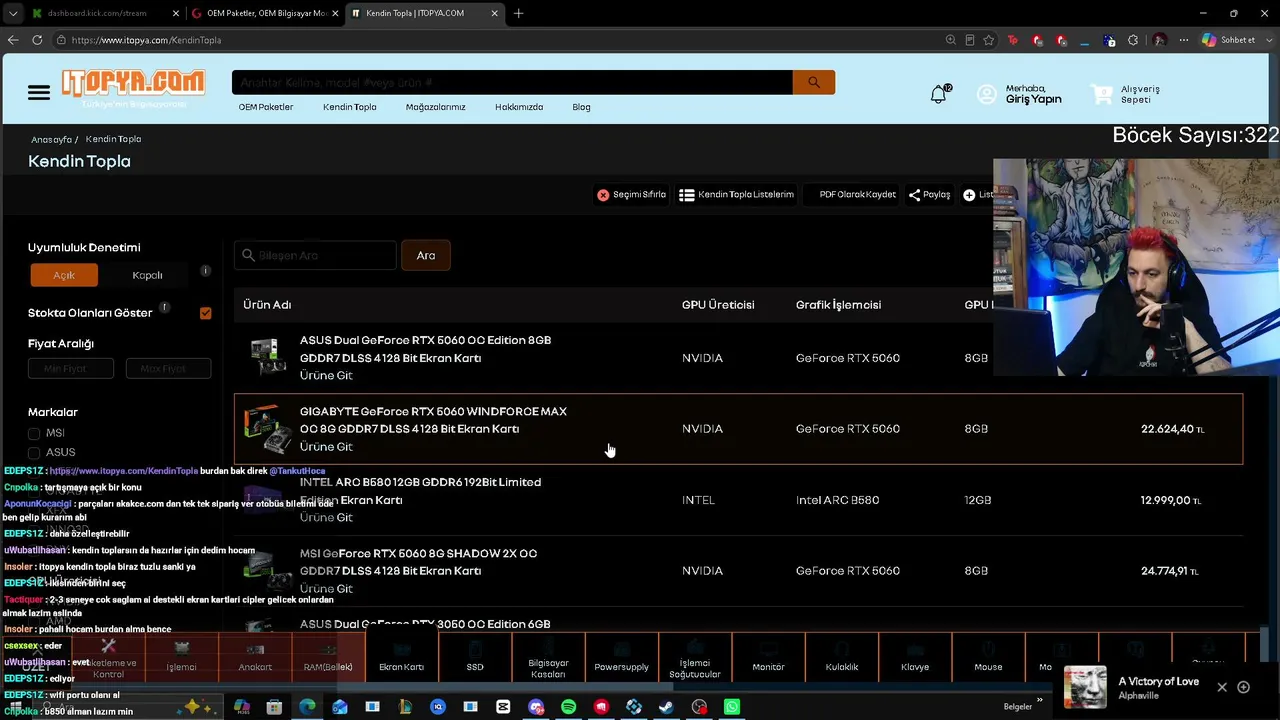Click the Seçimi Sıfırla reset icon
The image size is (1280, 720).
603,195
